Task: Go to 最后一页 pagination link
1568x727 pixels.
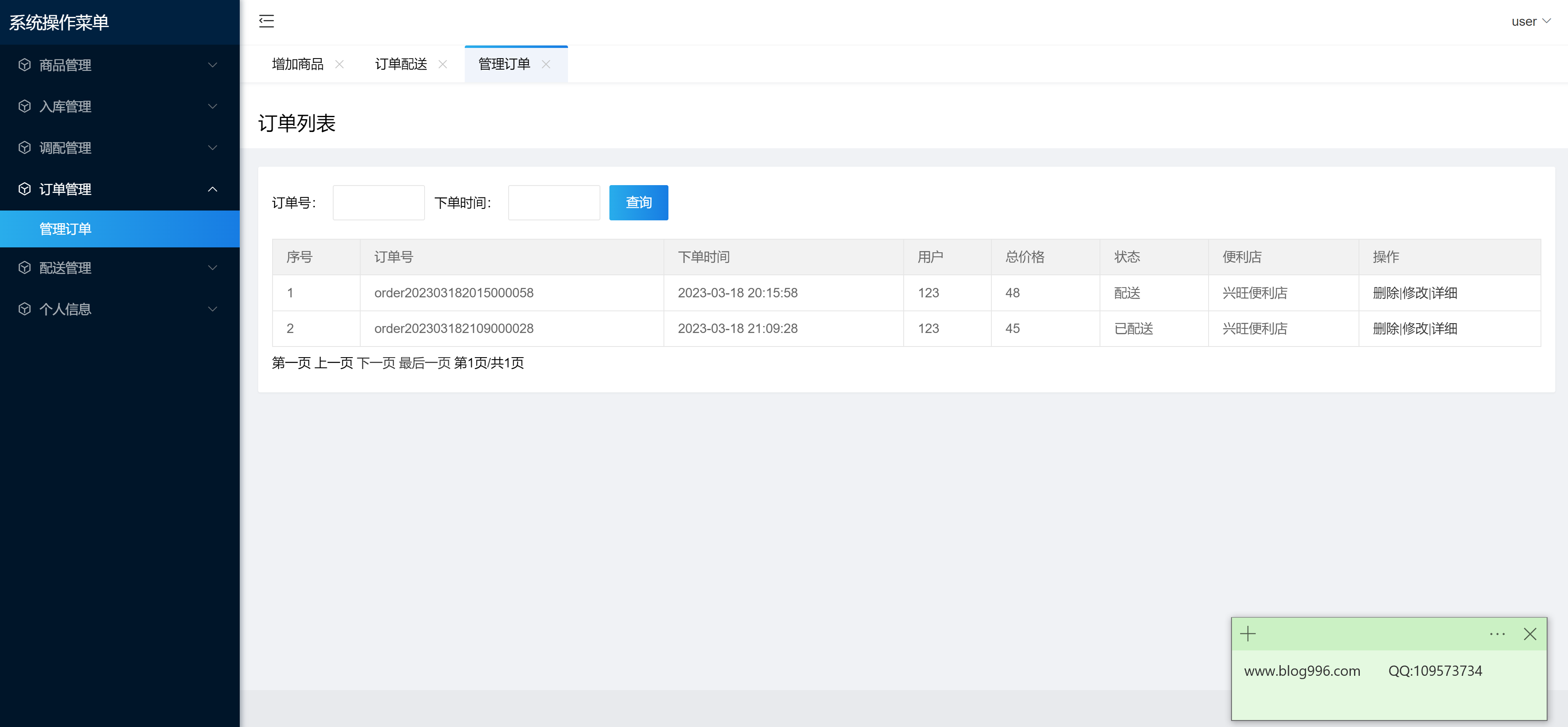Action: 424,363
